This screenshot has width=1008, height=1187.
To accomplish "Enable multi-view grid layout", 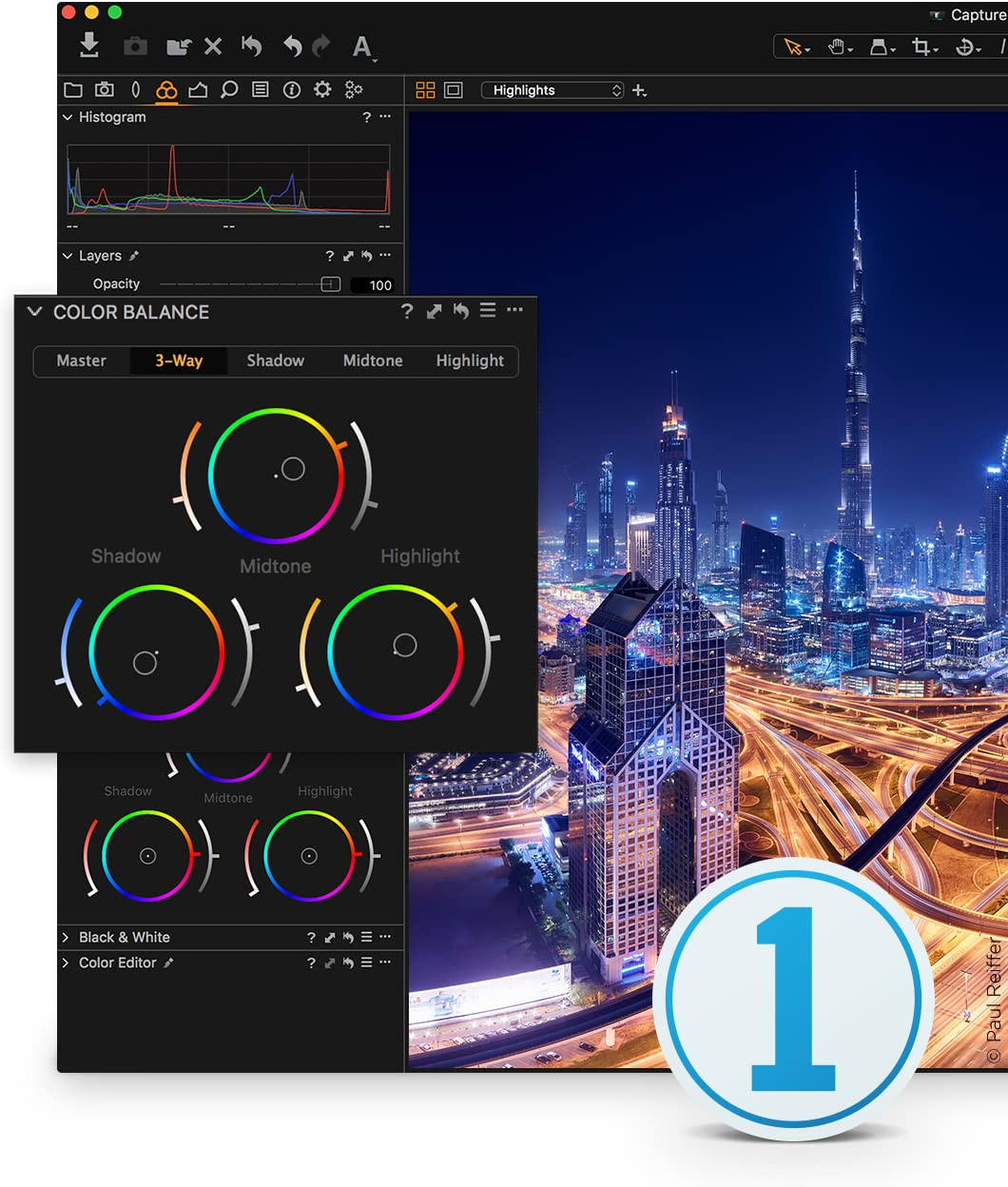I will tap(425, 89).
